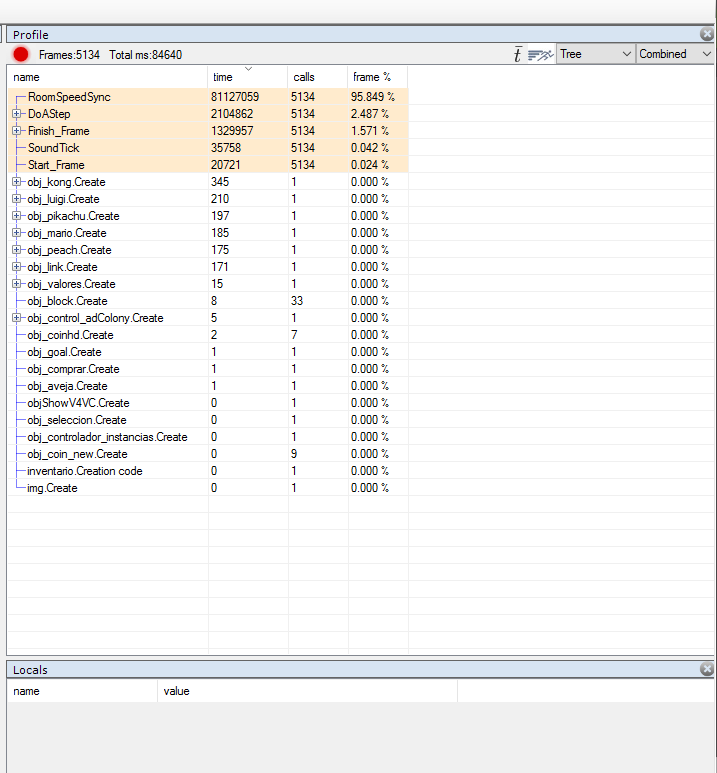717x773 pixels.
Task: Click frame percentage 1.571 %
Action: (370, 131)
